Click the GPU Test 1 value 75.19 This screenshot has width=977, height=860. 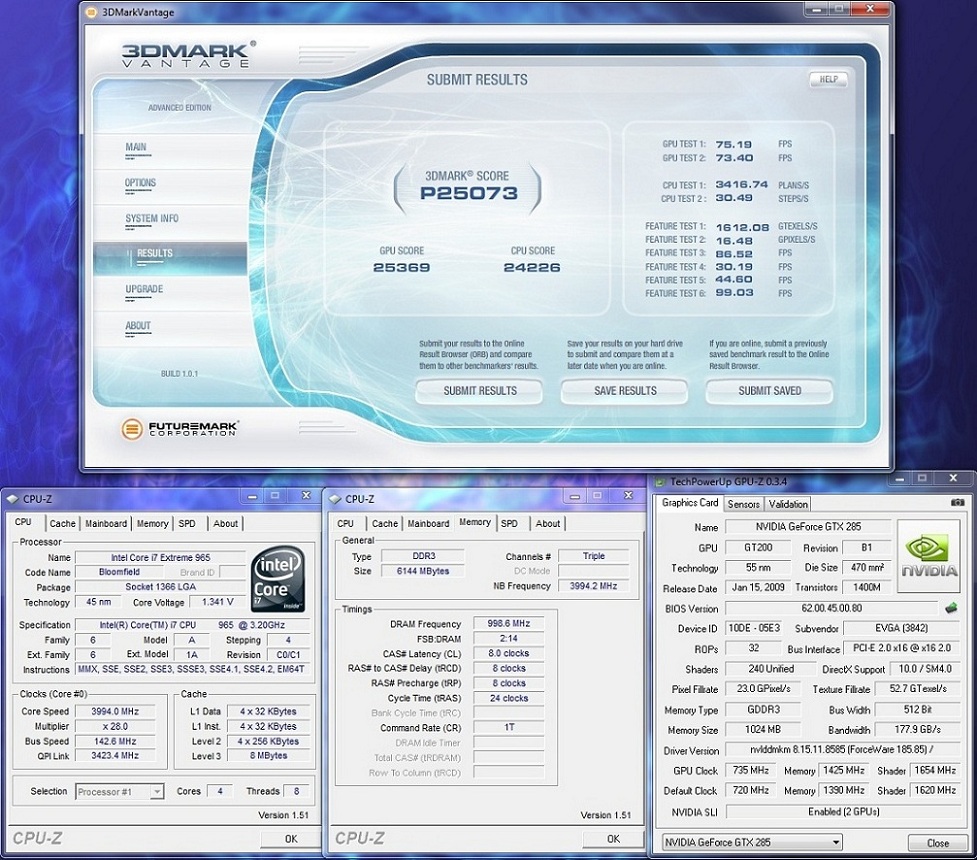[733, 144]
